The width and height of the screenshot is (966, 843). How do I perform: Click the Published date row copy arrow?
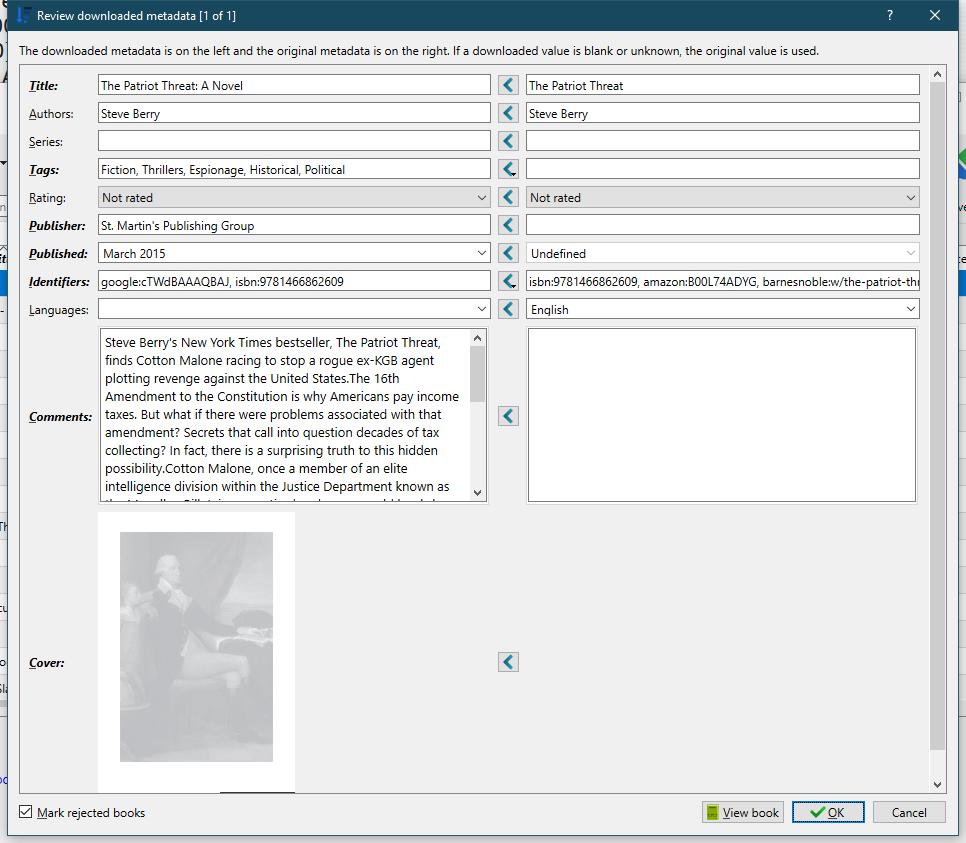(x=508, y=253)
